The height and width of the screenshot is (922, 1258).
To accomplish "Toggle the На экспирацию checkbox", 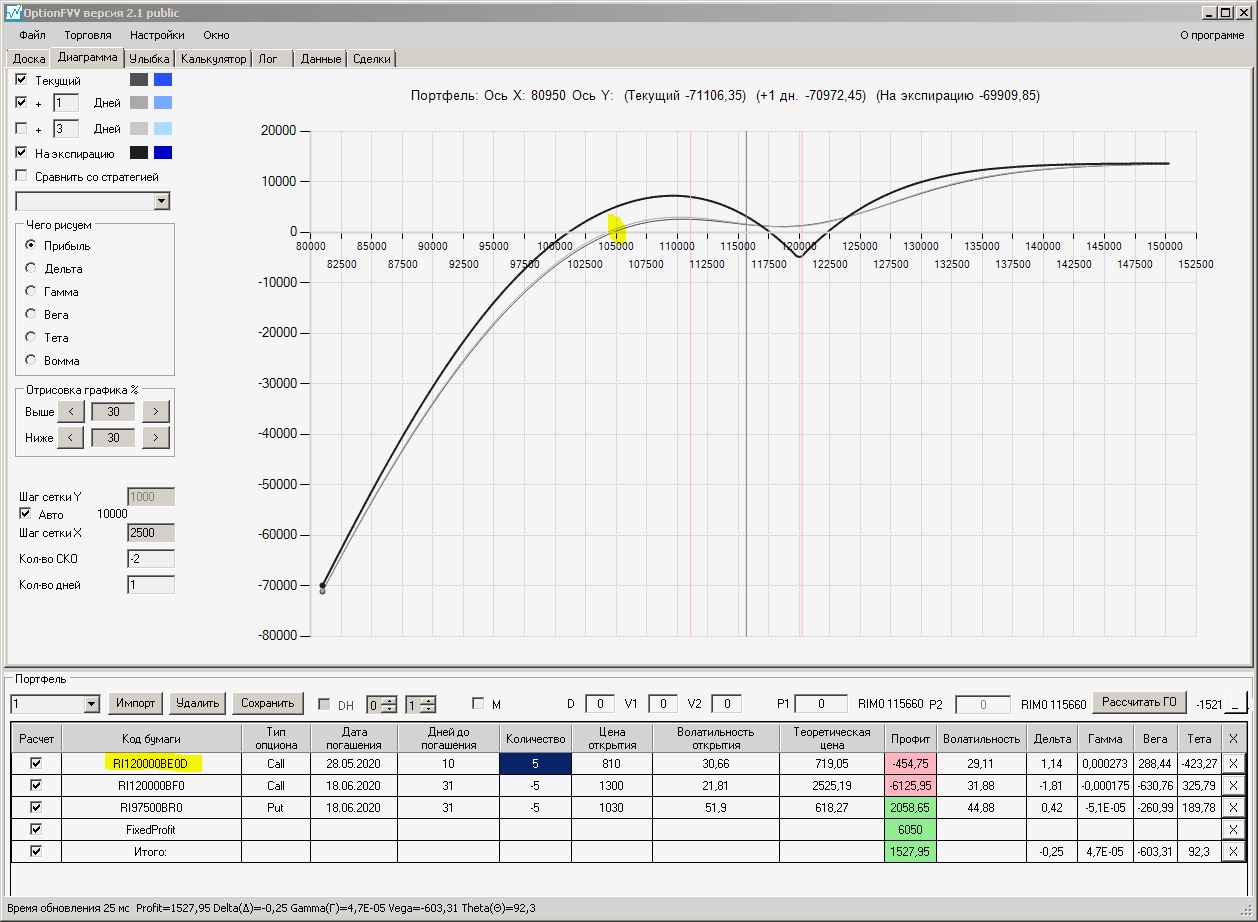I will coord(22,153).
